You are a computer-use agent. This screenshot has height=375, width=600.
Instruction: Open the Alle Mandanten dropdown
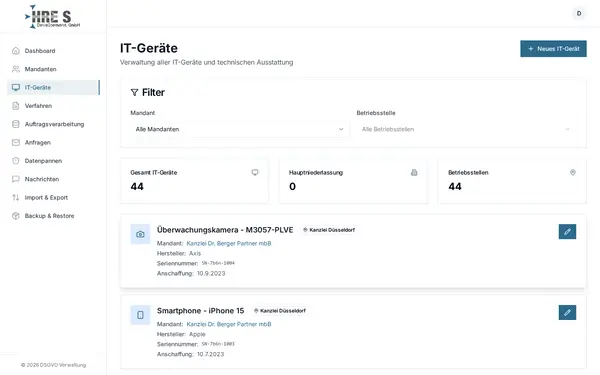[x=240, y=129]
